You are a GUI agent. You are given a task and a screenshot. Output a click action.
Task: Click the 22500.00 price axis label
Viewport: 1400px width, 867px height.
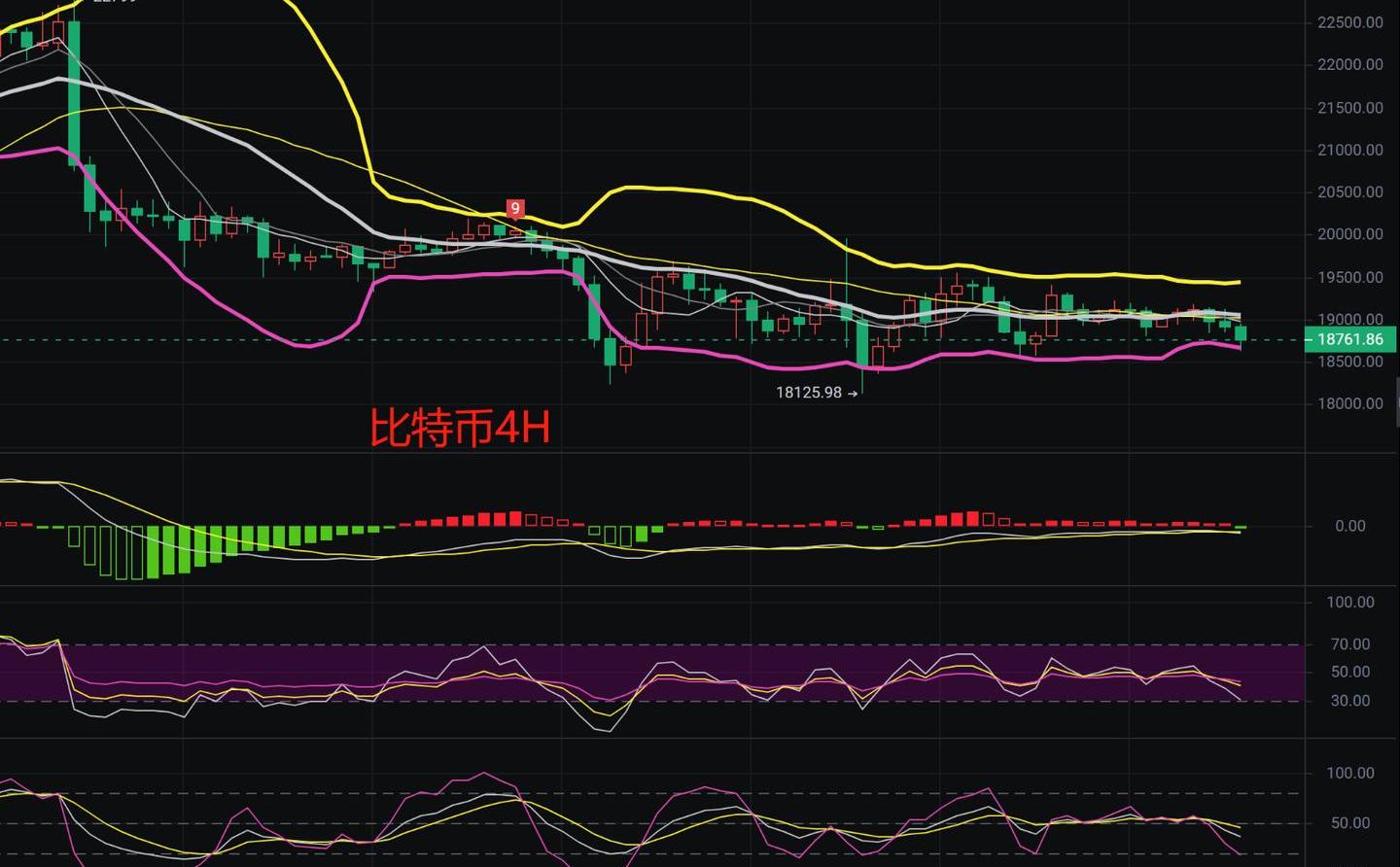coord(1349,22)
